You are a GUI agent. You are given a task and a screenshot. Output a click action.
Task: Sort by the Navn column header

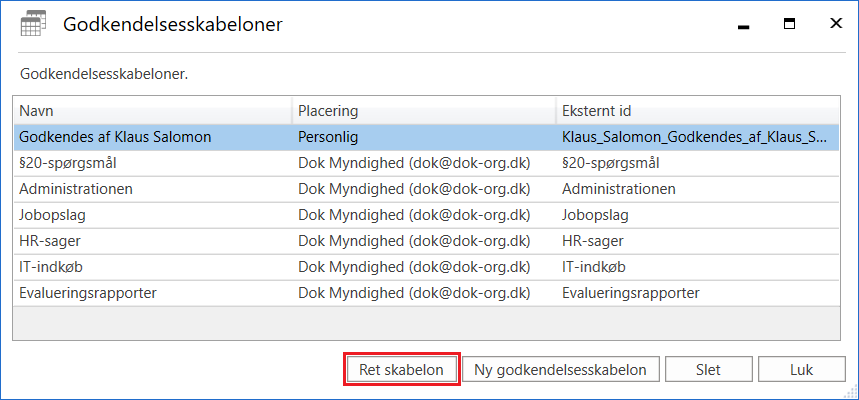152,110
